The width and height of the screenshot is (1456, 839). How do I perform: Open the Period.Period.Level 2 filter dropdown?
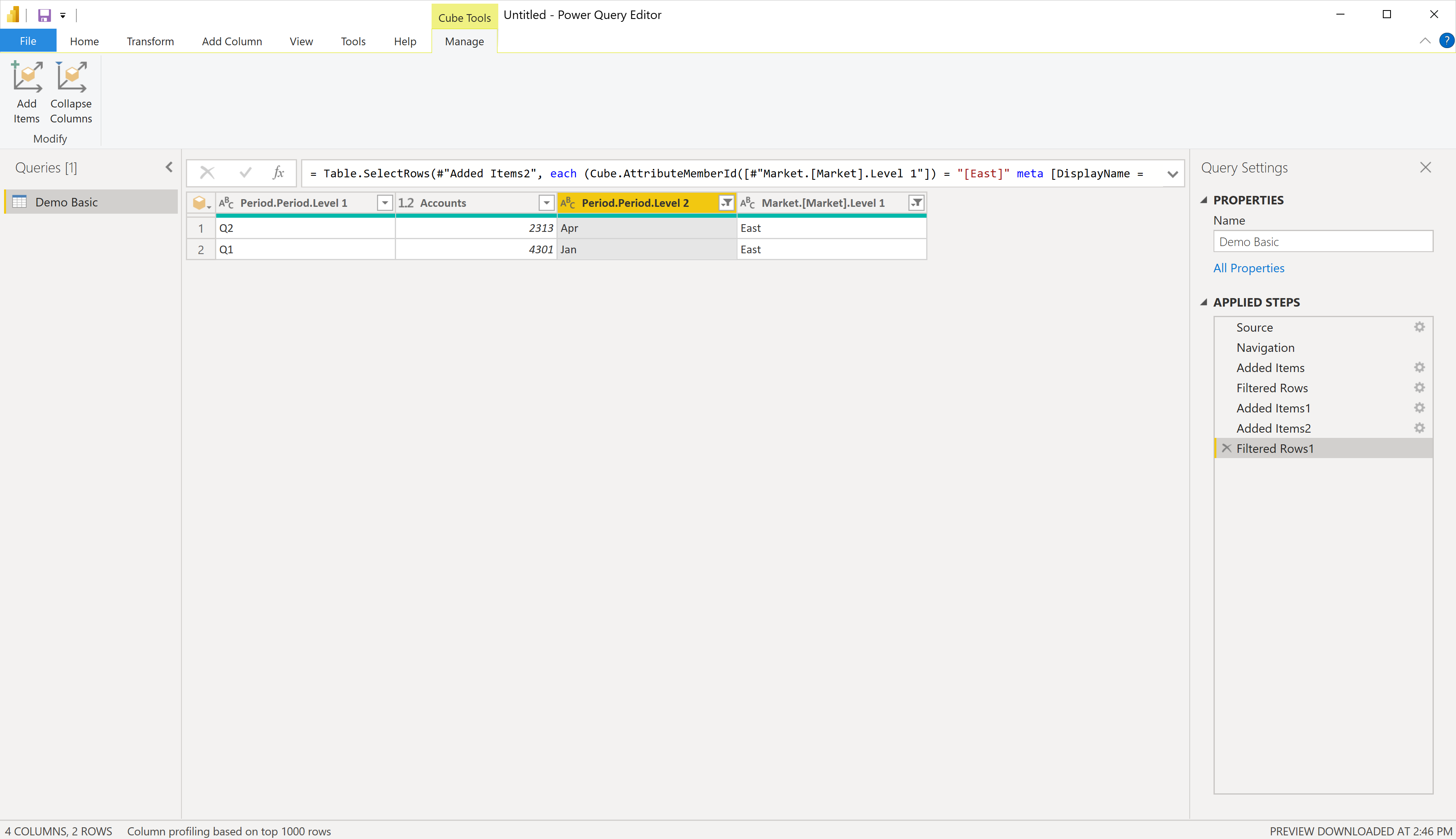click(x=726, y=203)
